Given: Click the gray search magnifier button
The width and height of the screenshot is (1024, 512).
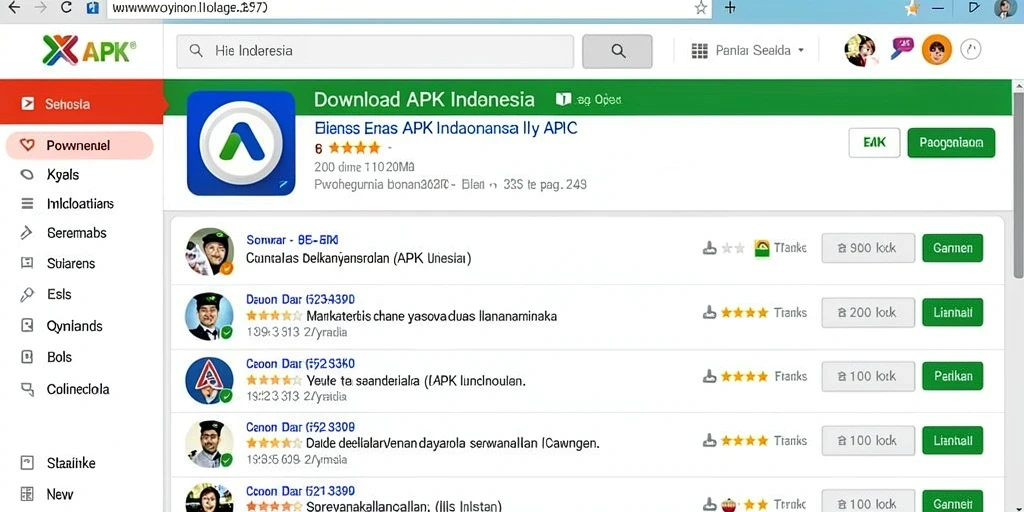Looking at the screenshot, I should tap(617, 51).
